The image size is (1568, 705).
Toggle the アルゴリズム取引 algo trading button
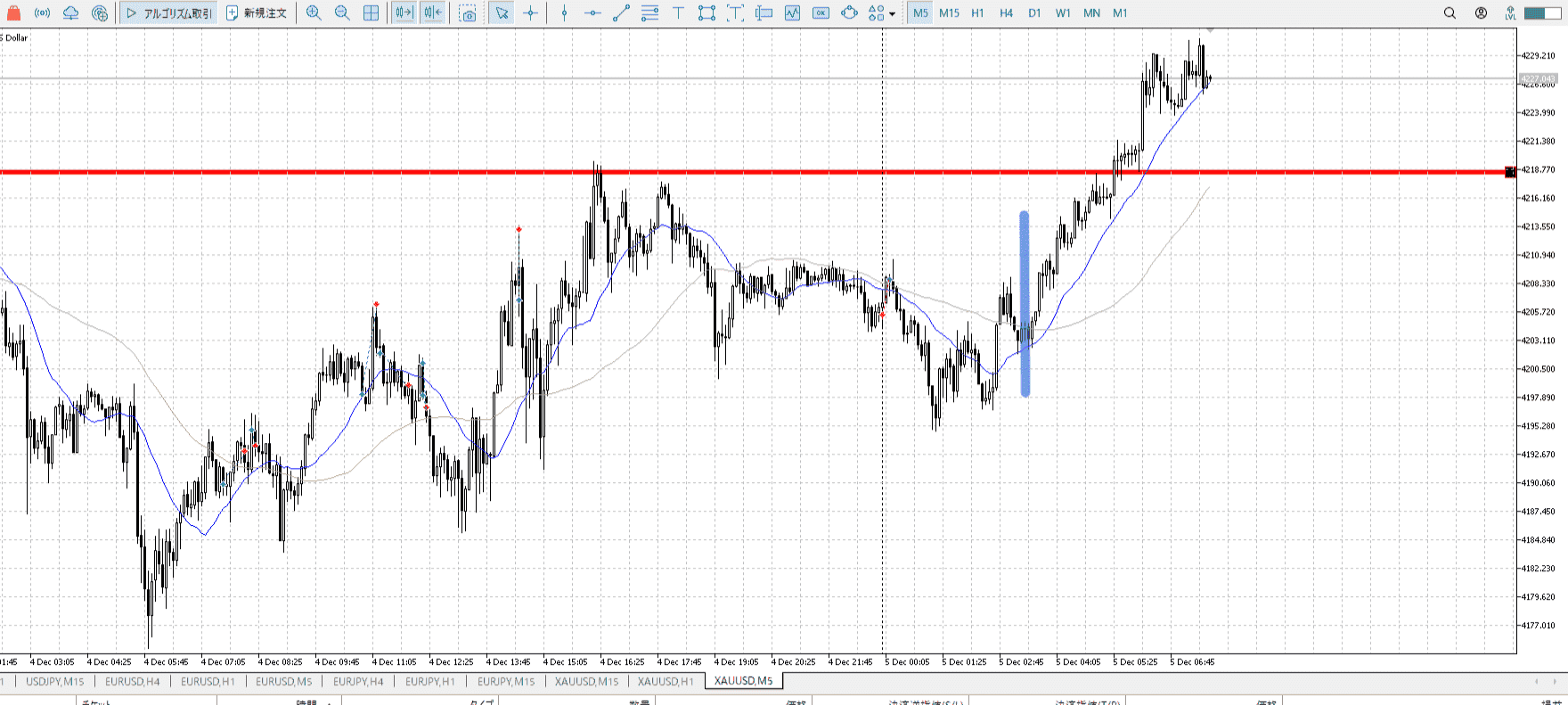[168, 13]
